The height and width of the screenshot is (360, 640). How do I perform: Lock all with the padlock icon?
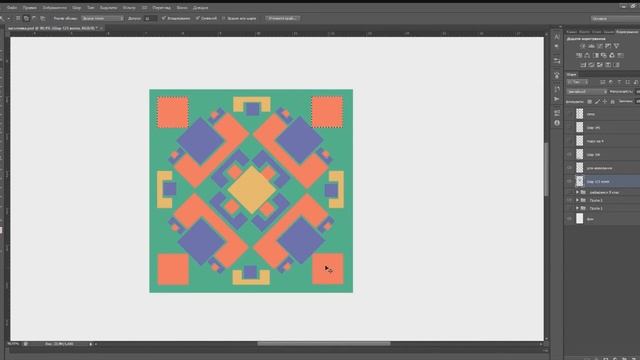(613, 101)
